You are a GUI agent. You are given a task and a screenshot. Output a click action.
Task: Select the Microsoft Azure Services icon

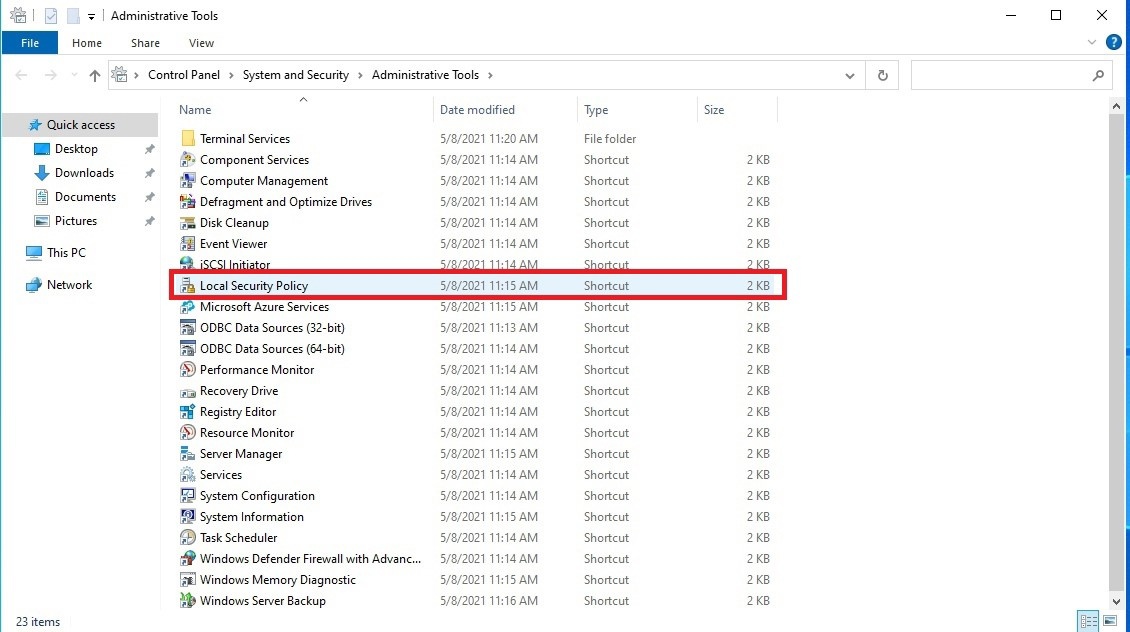(x=187, y=306)
